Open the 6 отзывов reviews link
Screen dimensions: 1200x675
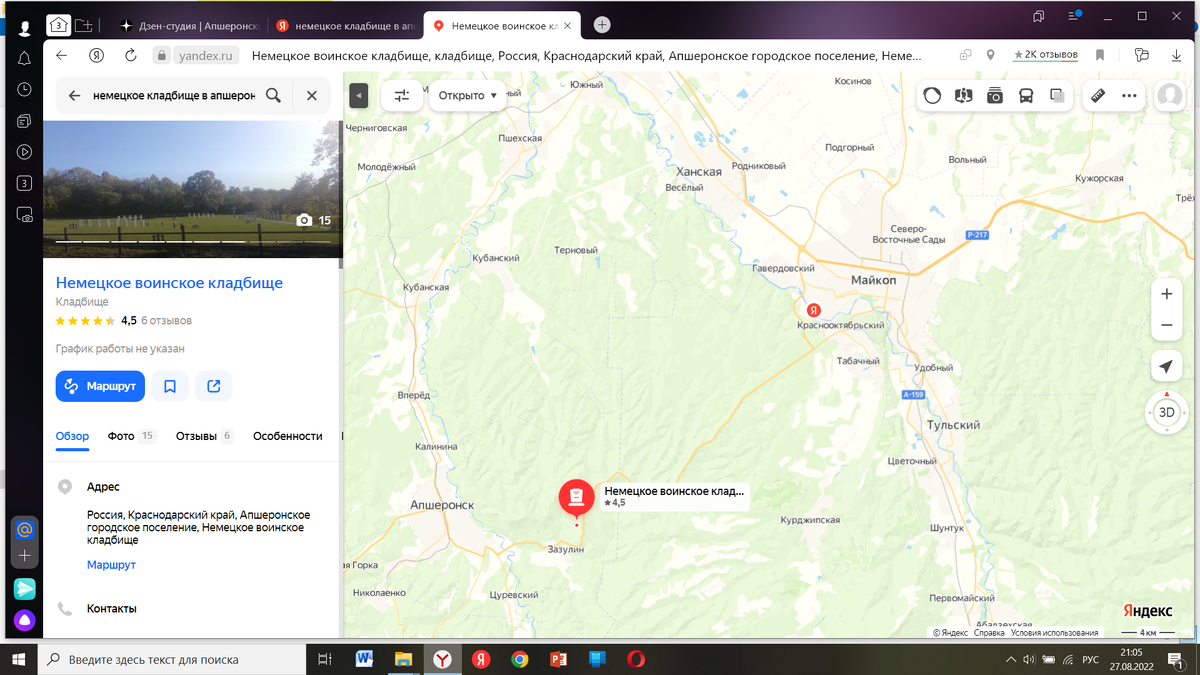click(166, 321)
